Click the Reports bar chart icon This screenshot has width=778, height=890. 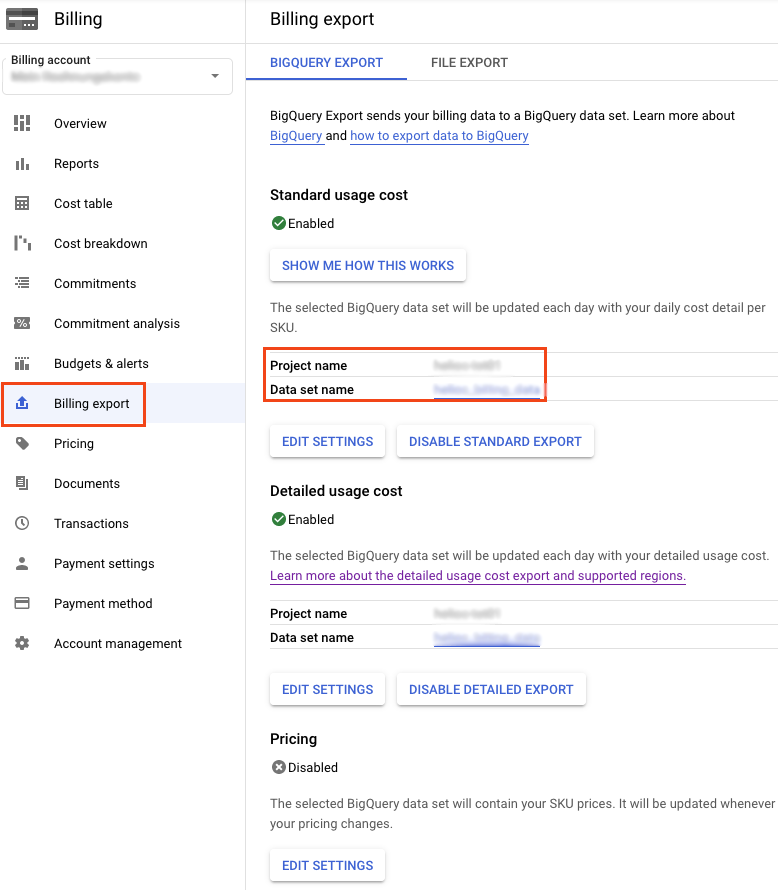coord(22,164)
